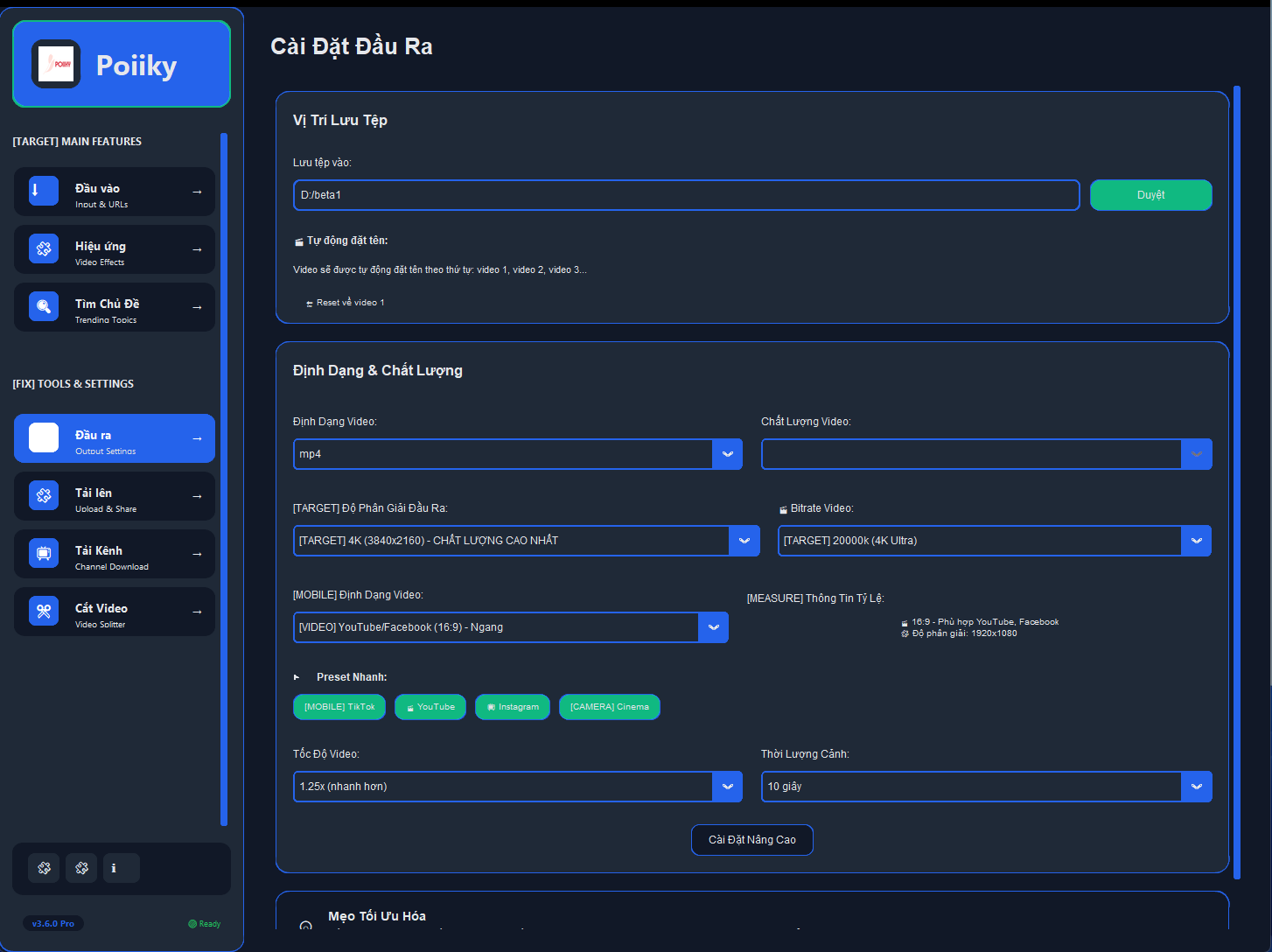Click the Hiệu ứng video effects icon

click(43, 248)
